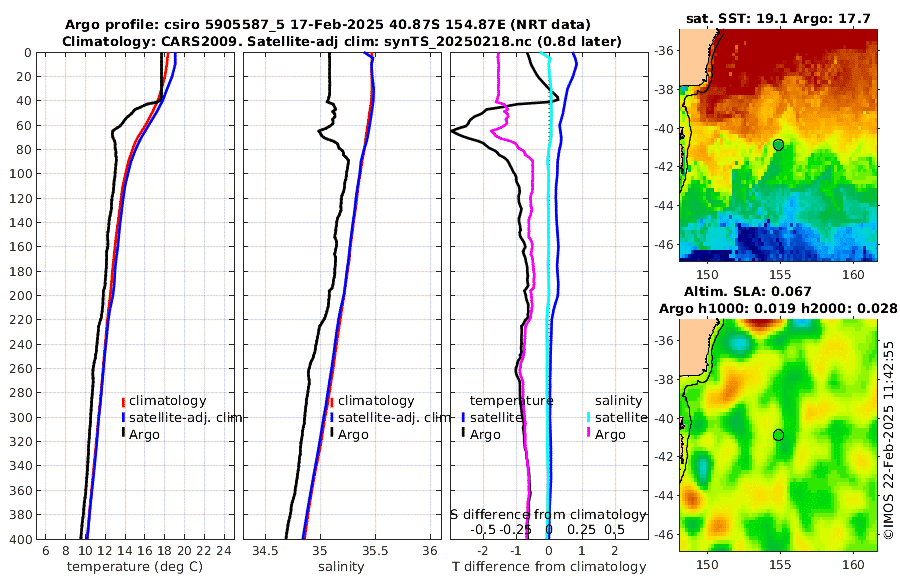The height and width of the screenshot is (580, 900).
Task: Click the 'Altim. SLA: 0.067' heading
Action: point(748,292)
